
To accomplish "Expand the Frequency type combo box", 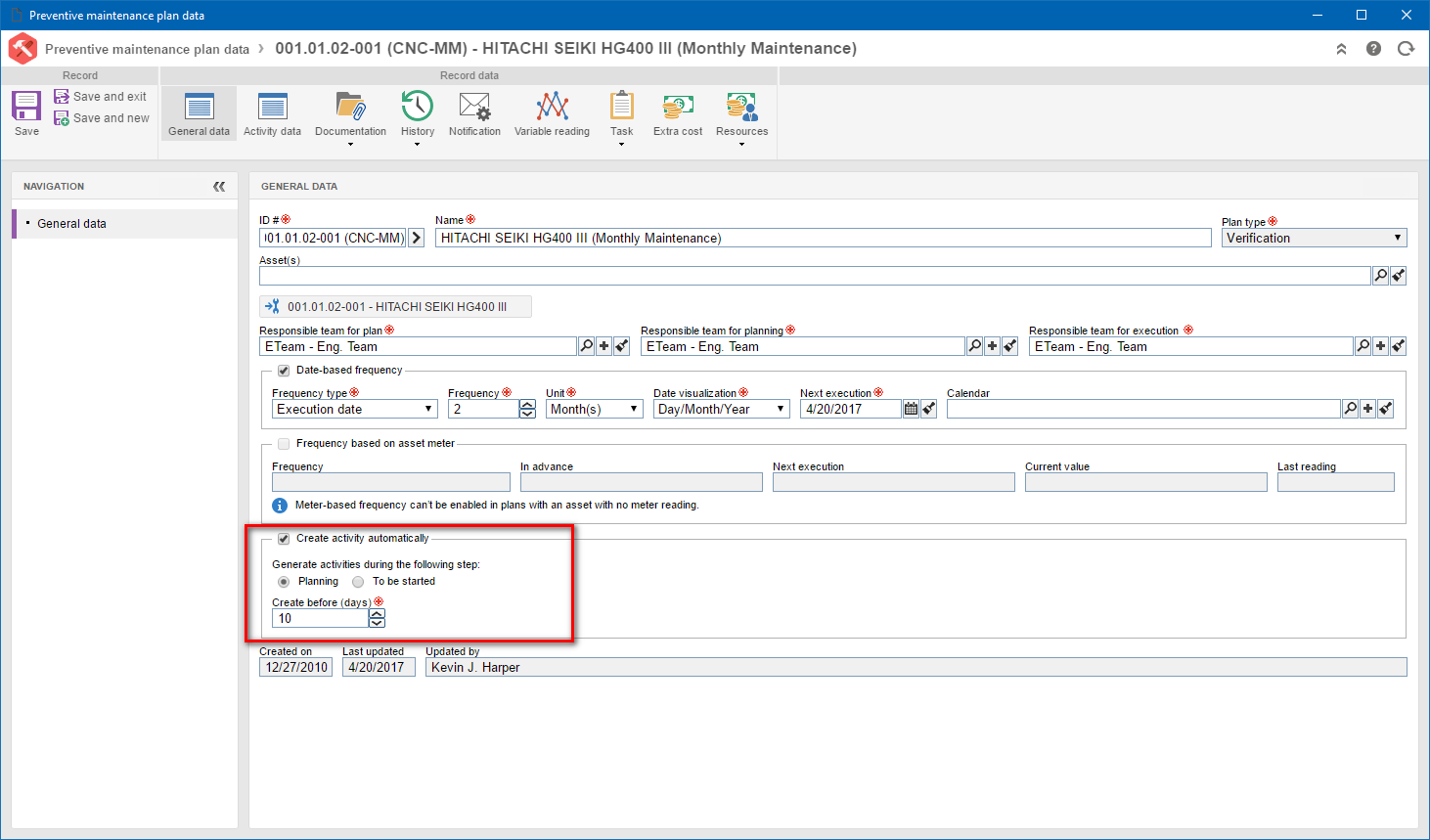I will [354, 410].
